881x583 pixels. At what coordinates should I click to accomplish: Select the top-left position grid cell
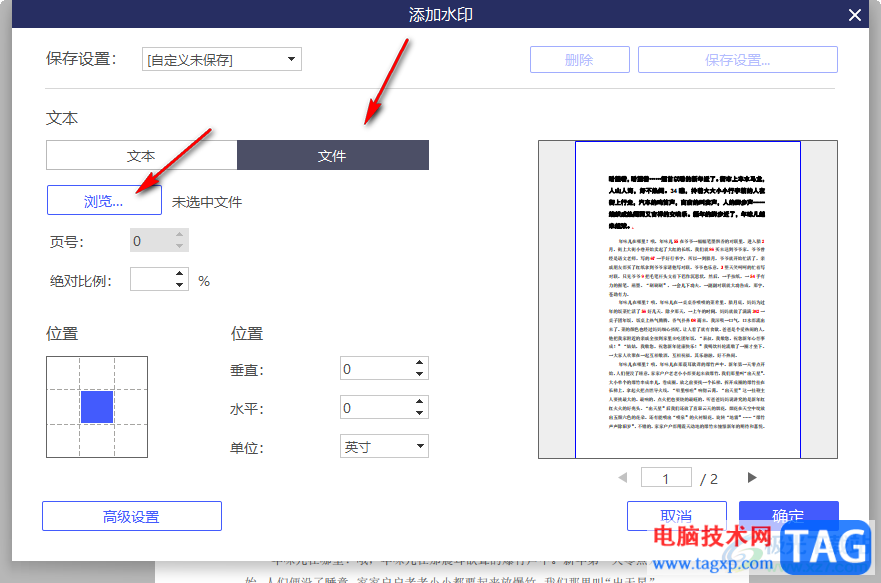click(63, 373)
